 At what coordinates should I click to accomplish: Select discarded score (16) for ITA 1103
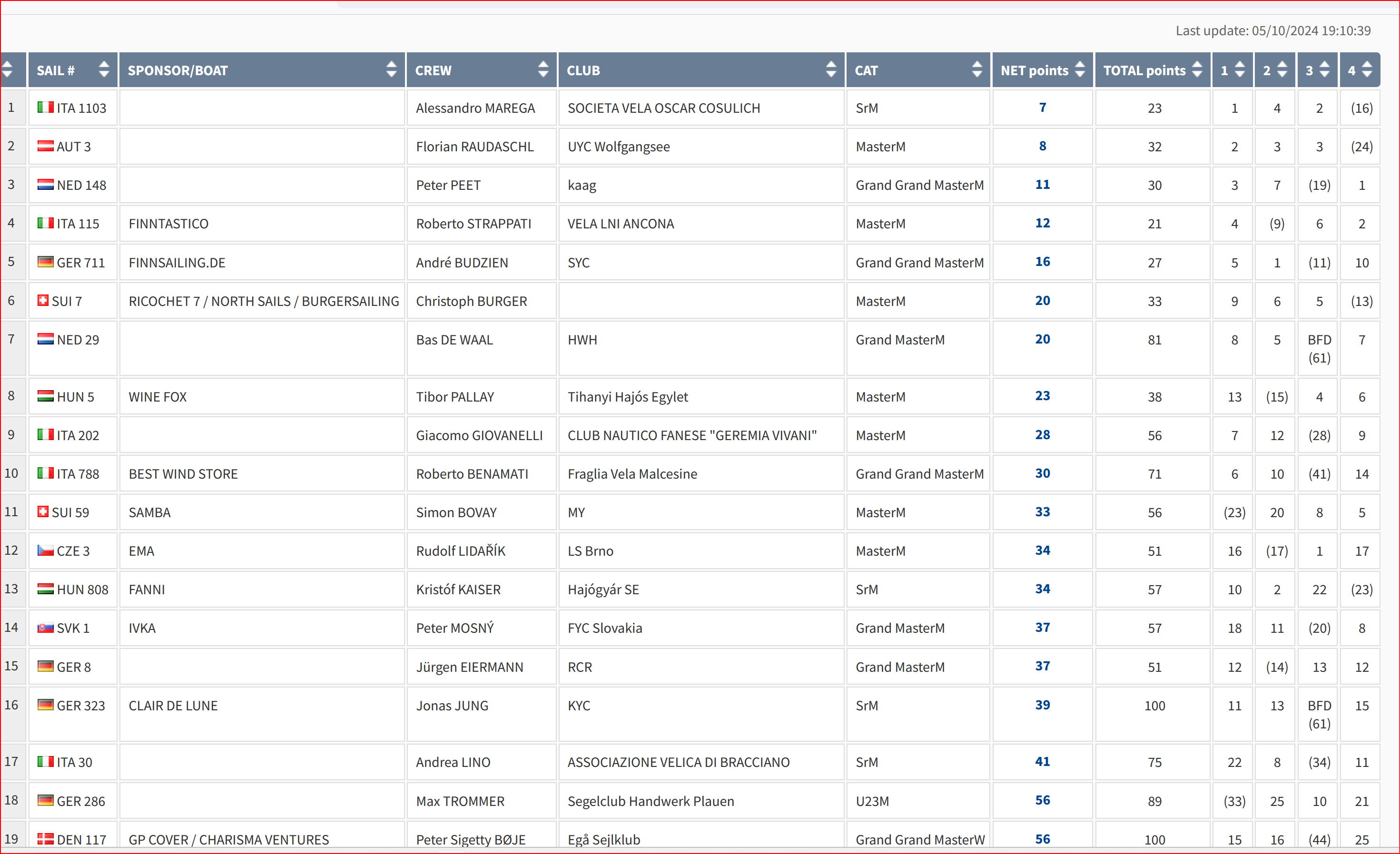(x=1361, y=108)
